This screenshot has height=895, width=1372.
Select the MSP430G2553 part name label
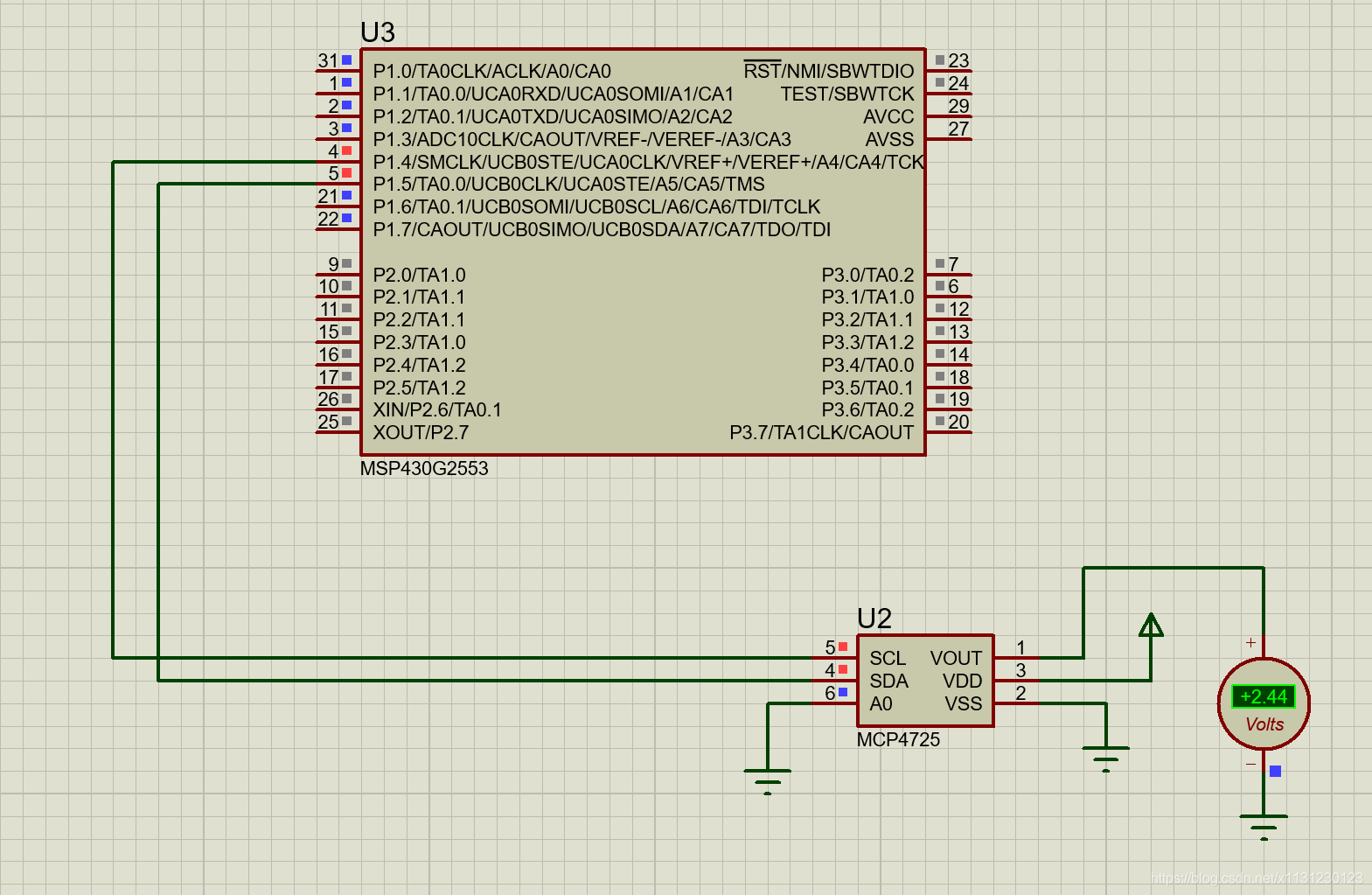pyautogui.click(x=424, y=468)
